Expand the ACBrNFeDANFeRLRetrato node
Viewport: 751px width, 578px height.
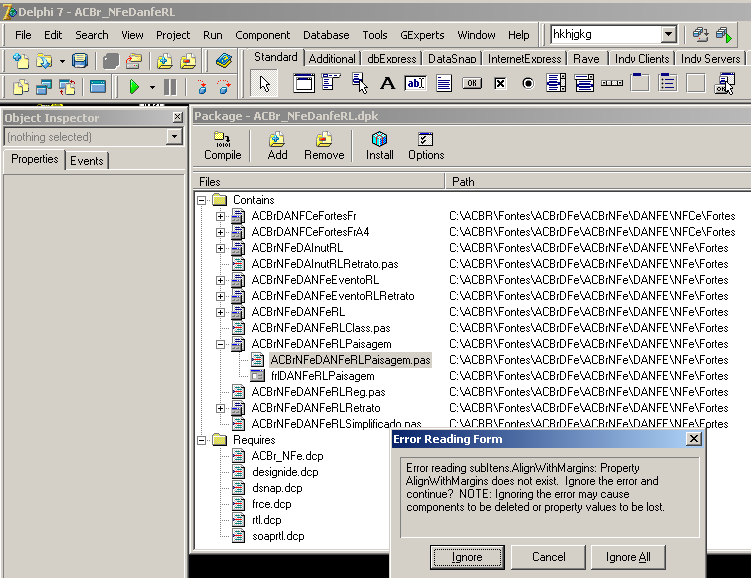pyautogui.click(x=220, y=408)
